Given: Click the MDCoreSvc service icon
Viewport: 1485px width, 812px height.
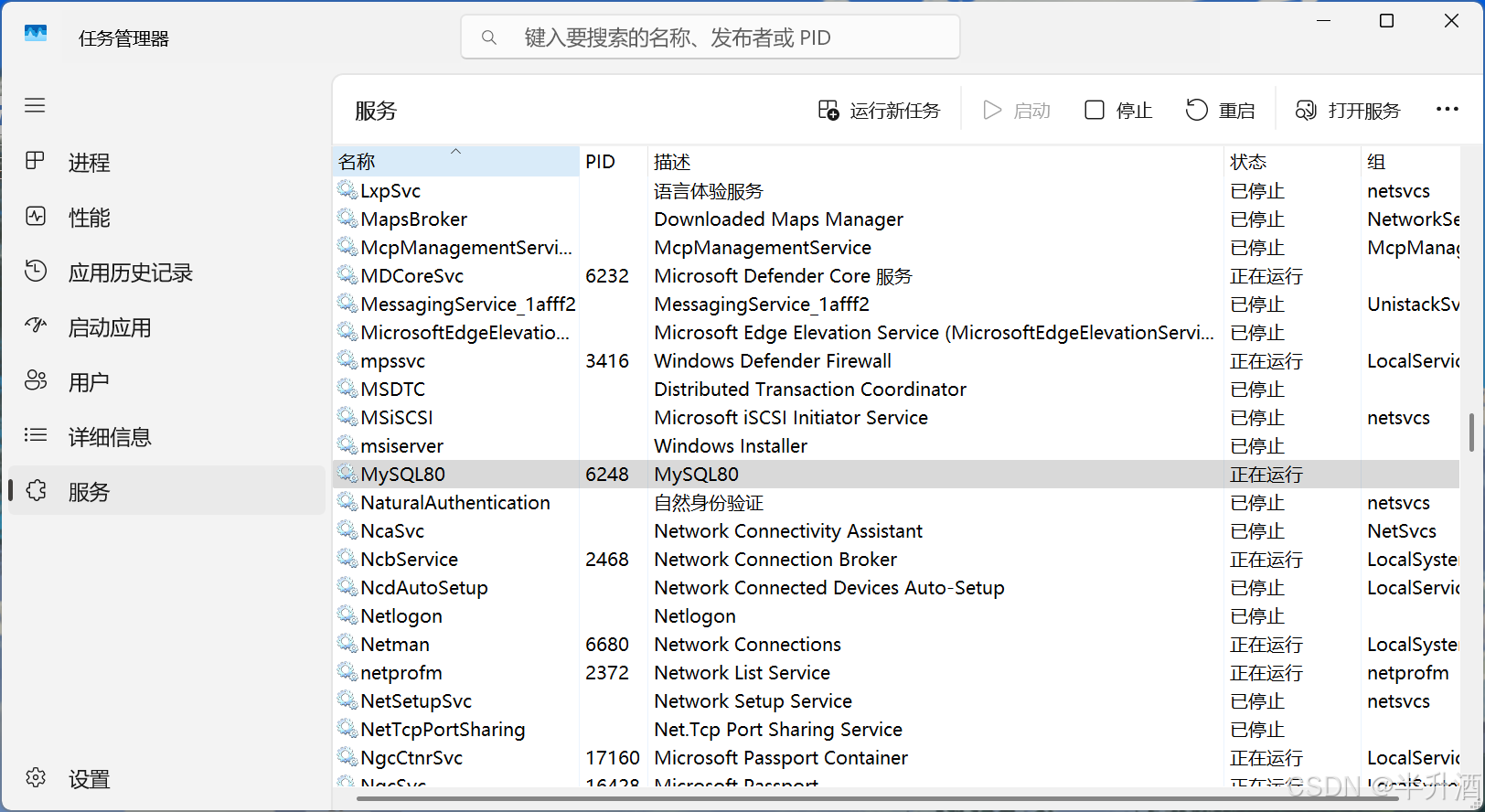Looking at the screenshot, I should [x=347, y=275].
